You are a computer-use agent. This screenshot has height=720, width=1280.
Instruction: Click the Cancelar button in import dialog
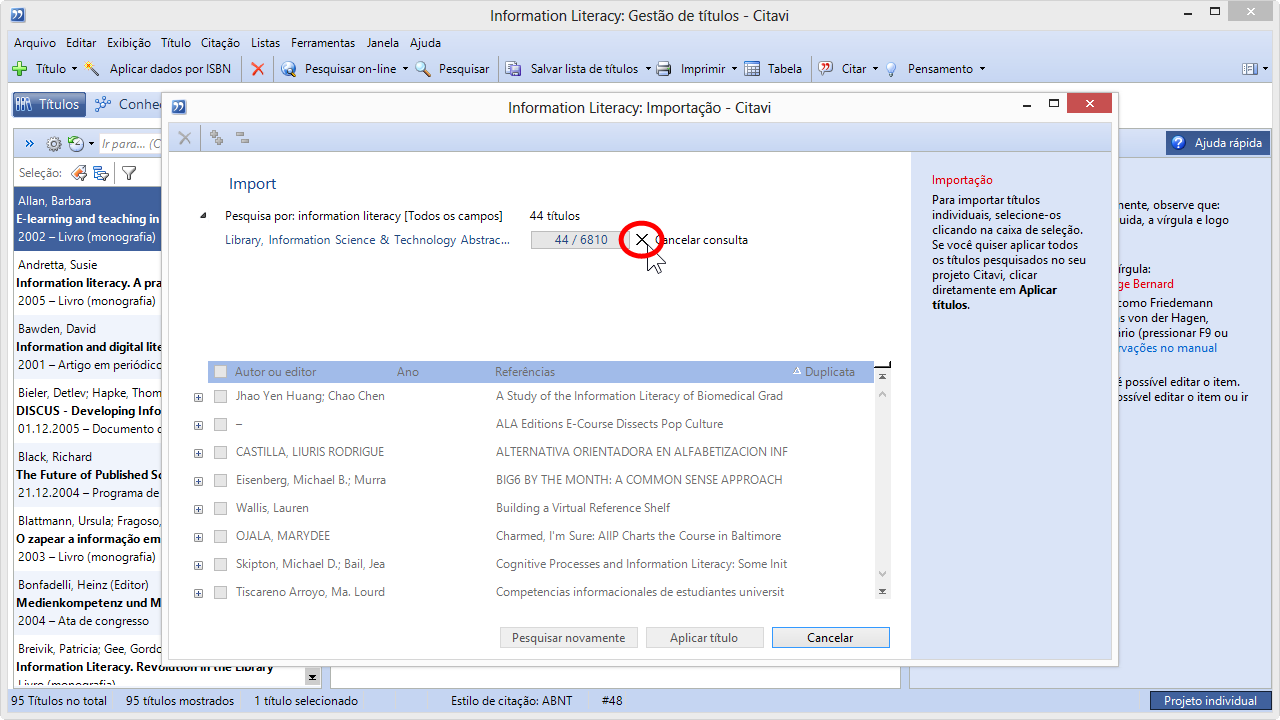click(x=830, y=638)
